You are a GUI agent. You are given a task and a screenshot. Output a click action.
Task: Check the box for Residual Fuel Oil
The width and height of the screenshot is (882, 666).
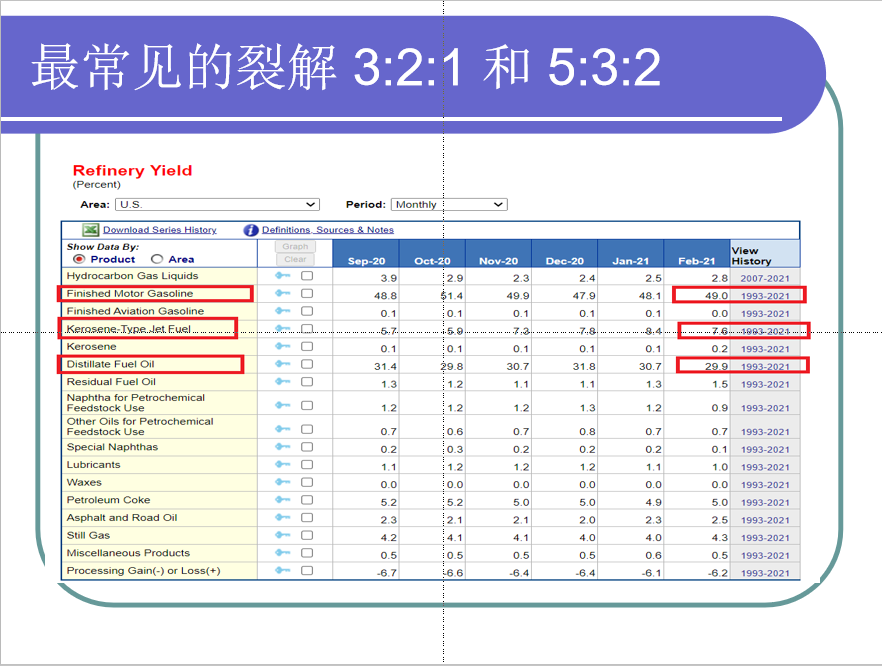click(x=307, y=382)
